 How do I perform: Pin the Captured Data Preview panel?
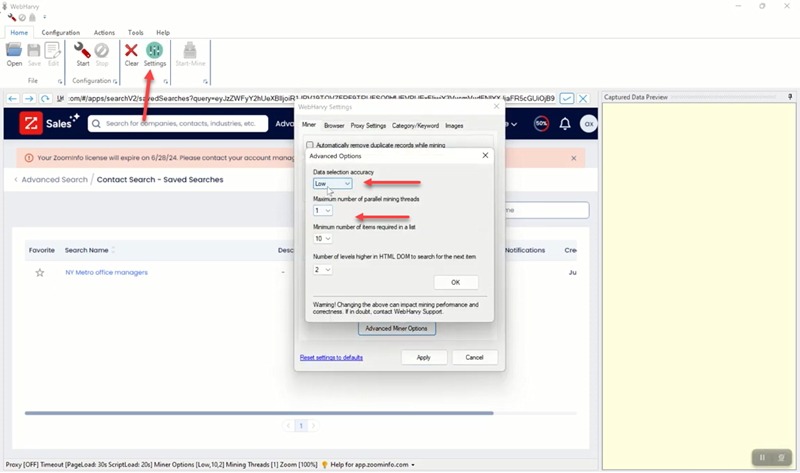[x=790, y=96]
